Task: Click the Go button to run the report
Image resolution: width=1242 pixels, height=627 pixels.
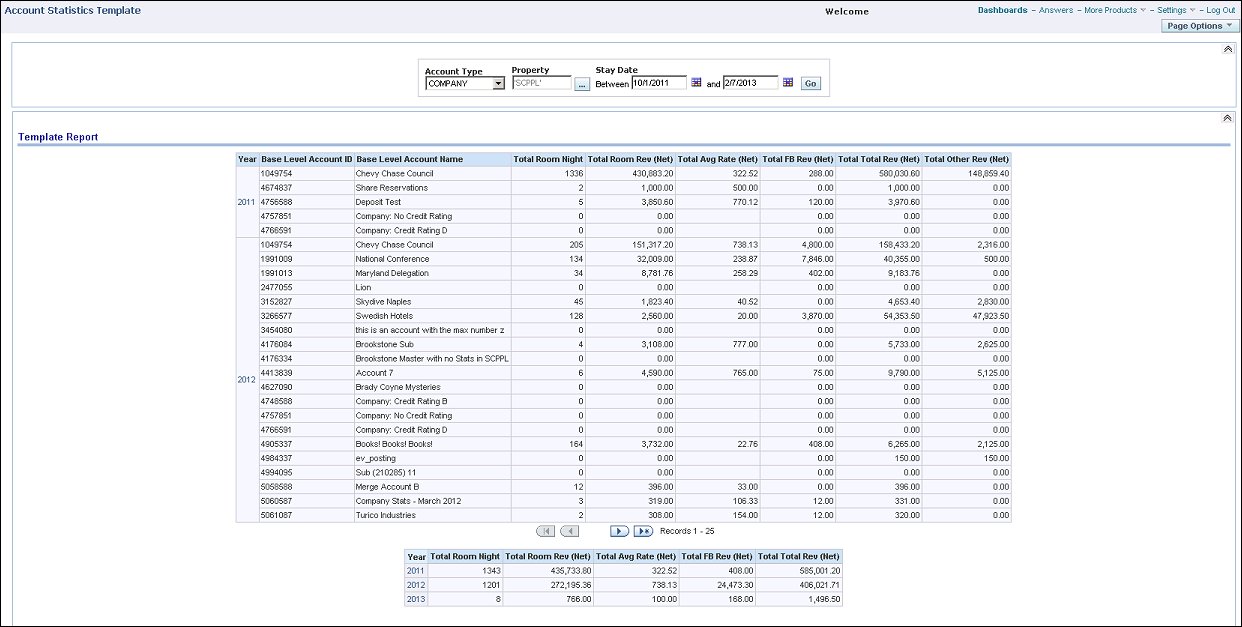Action: point(811,82)
